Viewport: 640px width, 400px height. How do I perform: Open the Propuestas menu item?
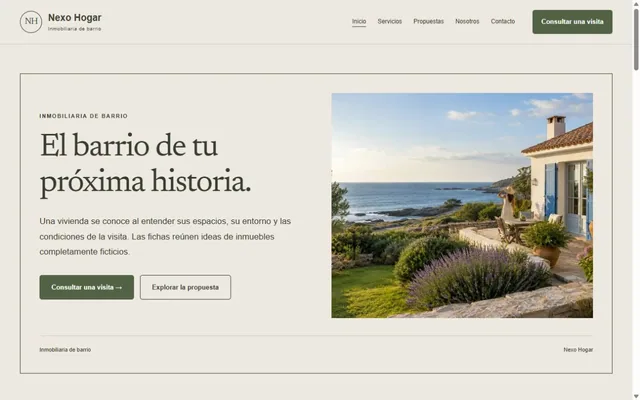pos(429,21)
